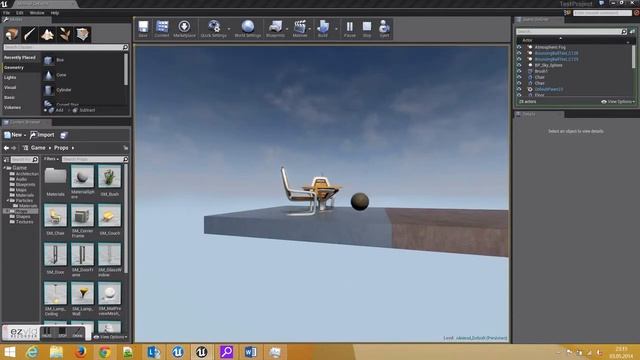Select the Landscape mode mountain icon
Screen dimensions: 640x360
[47, 34]
